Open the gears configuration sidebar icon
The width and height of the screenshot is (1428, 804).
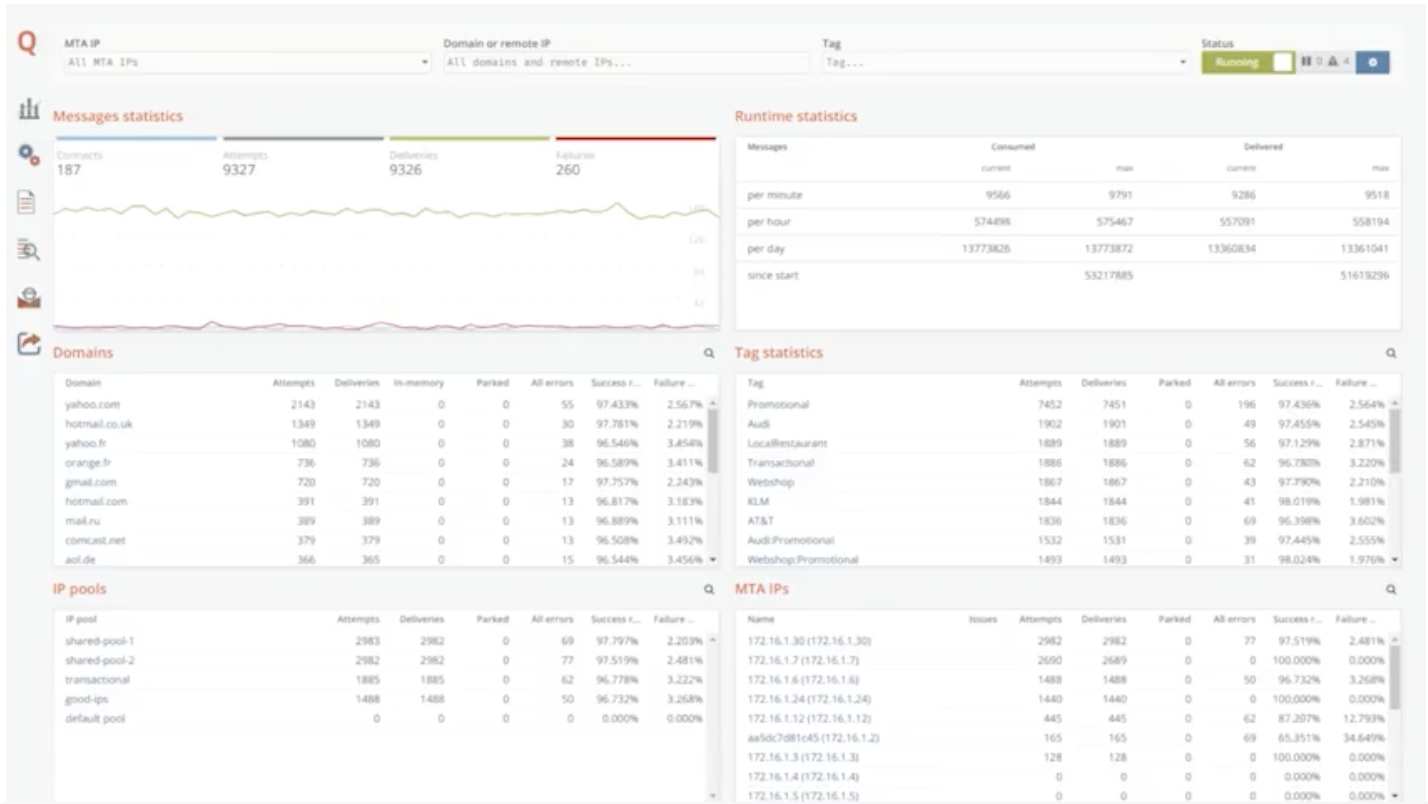28,155
